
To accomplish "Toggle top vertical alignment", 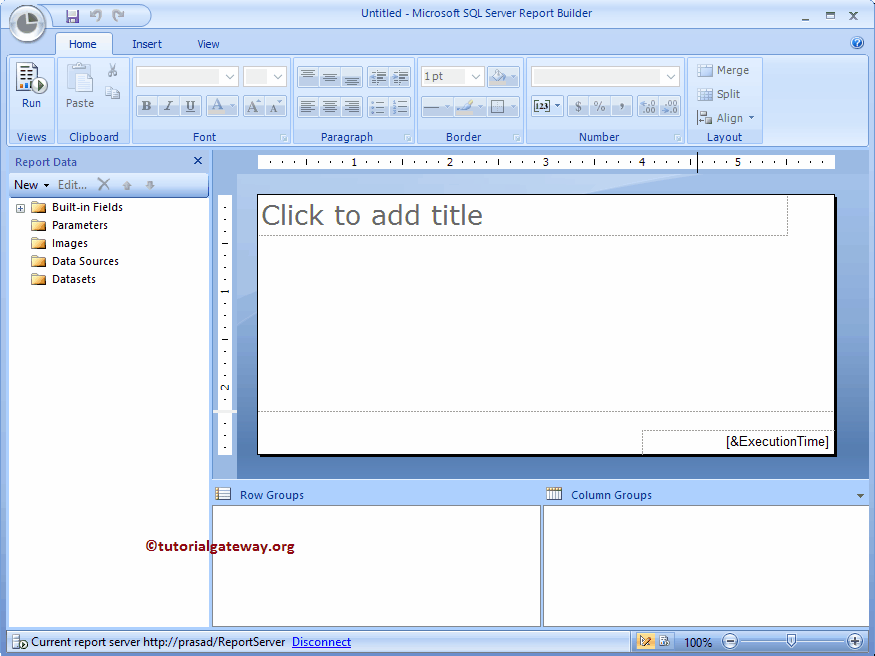I will 307,77.
